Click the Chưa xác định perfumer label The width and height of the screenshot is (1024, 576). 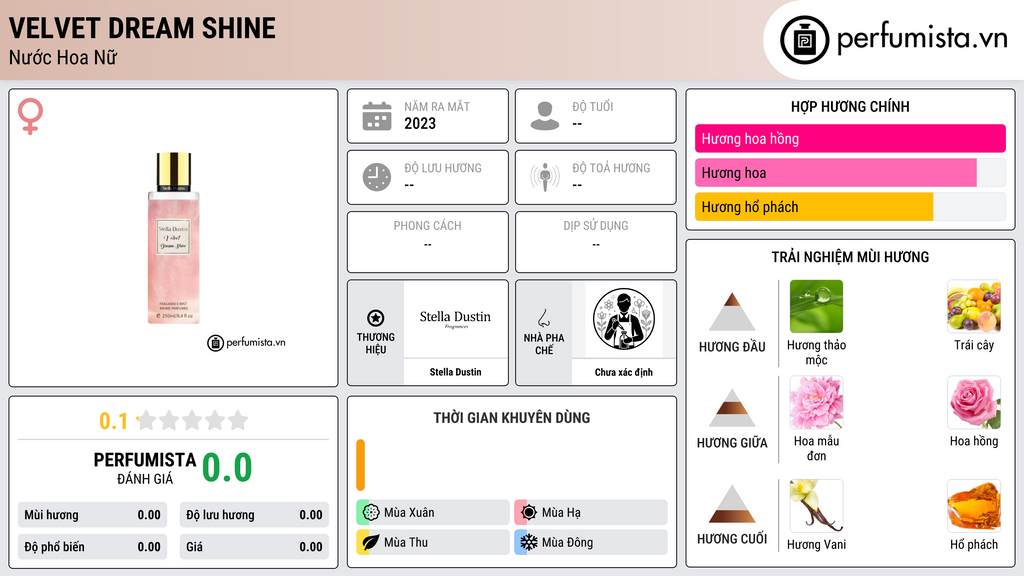pyautogui.click(x=624, y=372)
